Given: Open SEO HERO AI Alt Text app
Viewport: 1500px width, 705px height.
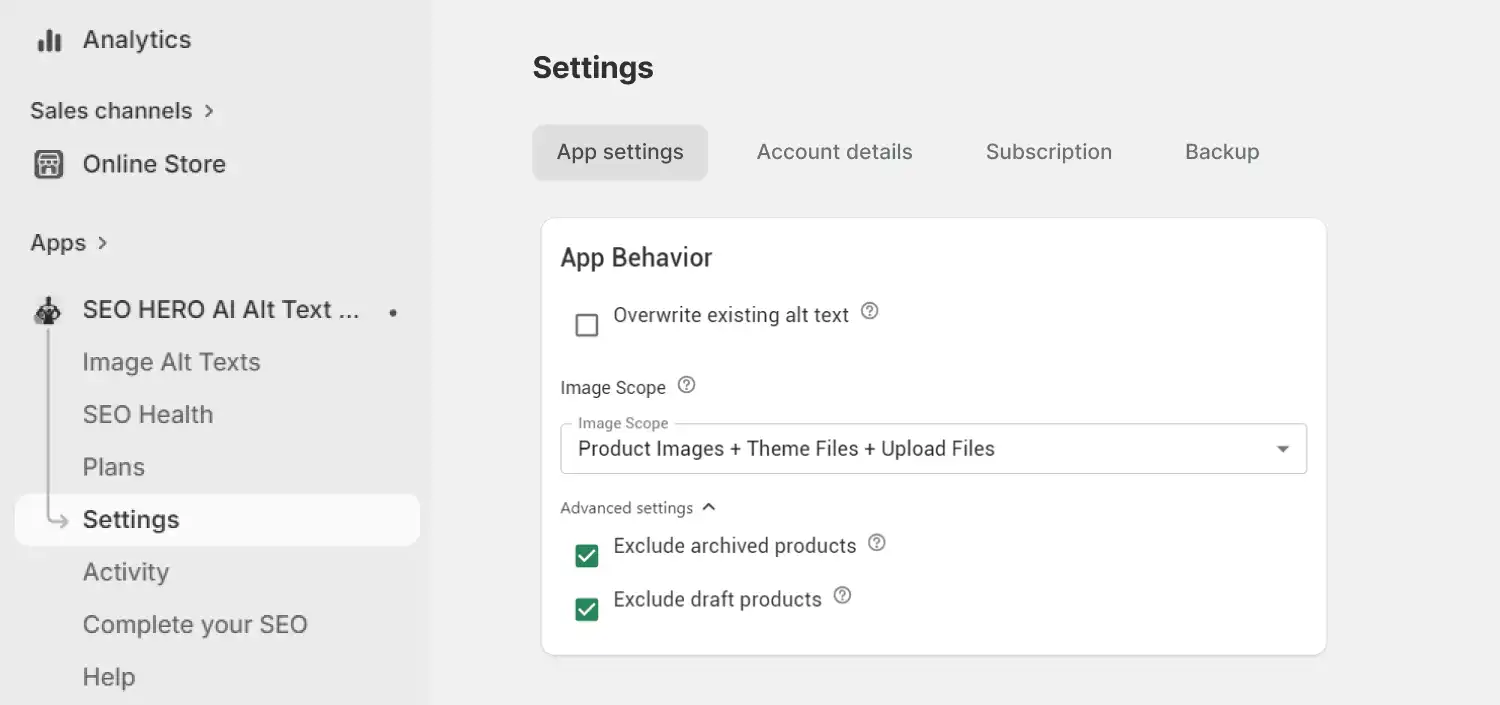Looking at the screenshot, I should [x=221, y=311].
